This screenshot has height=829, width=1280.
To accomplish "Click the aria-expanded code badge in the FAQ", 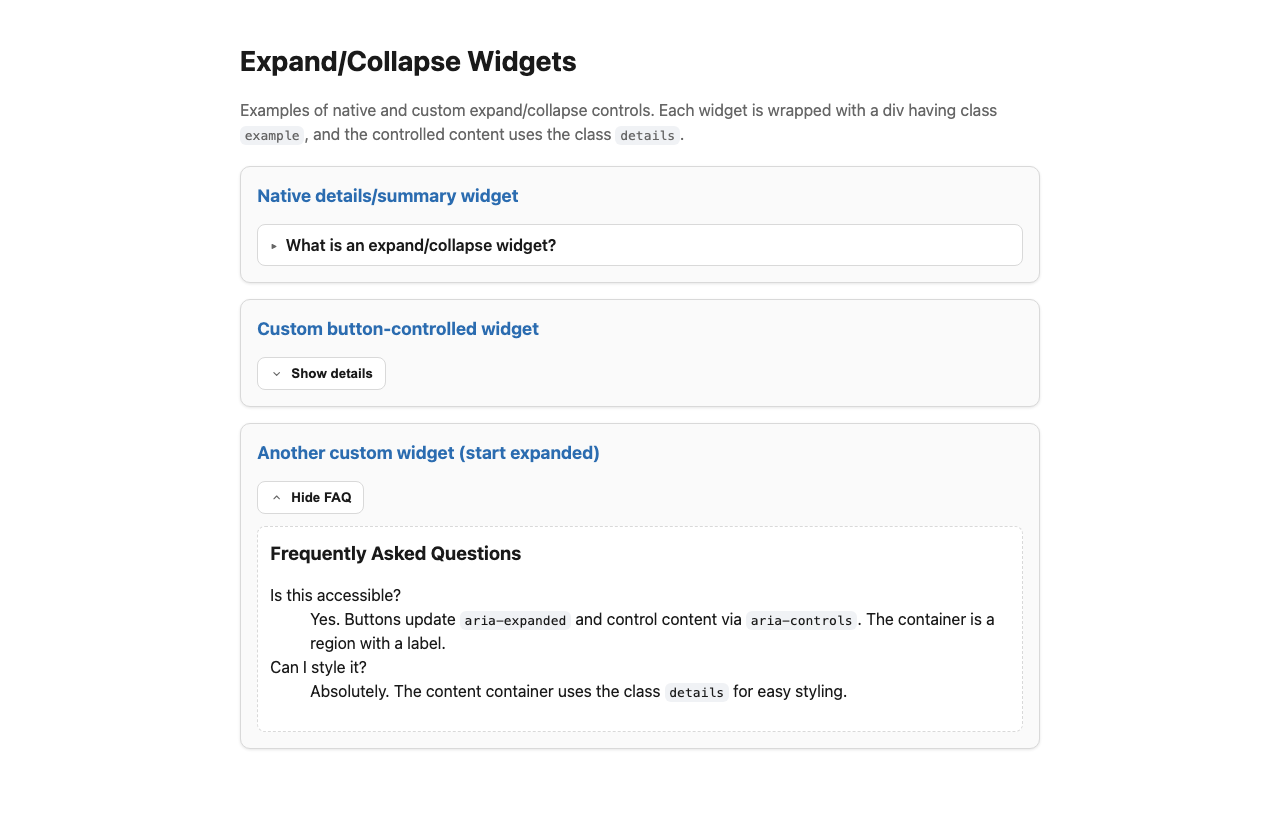I will (x=514, y=620).
